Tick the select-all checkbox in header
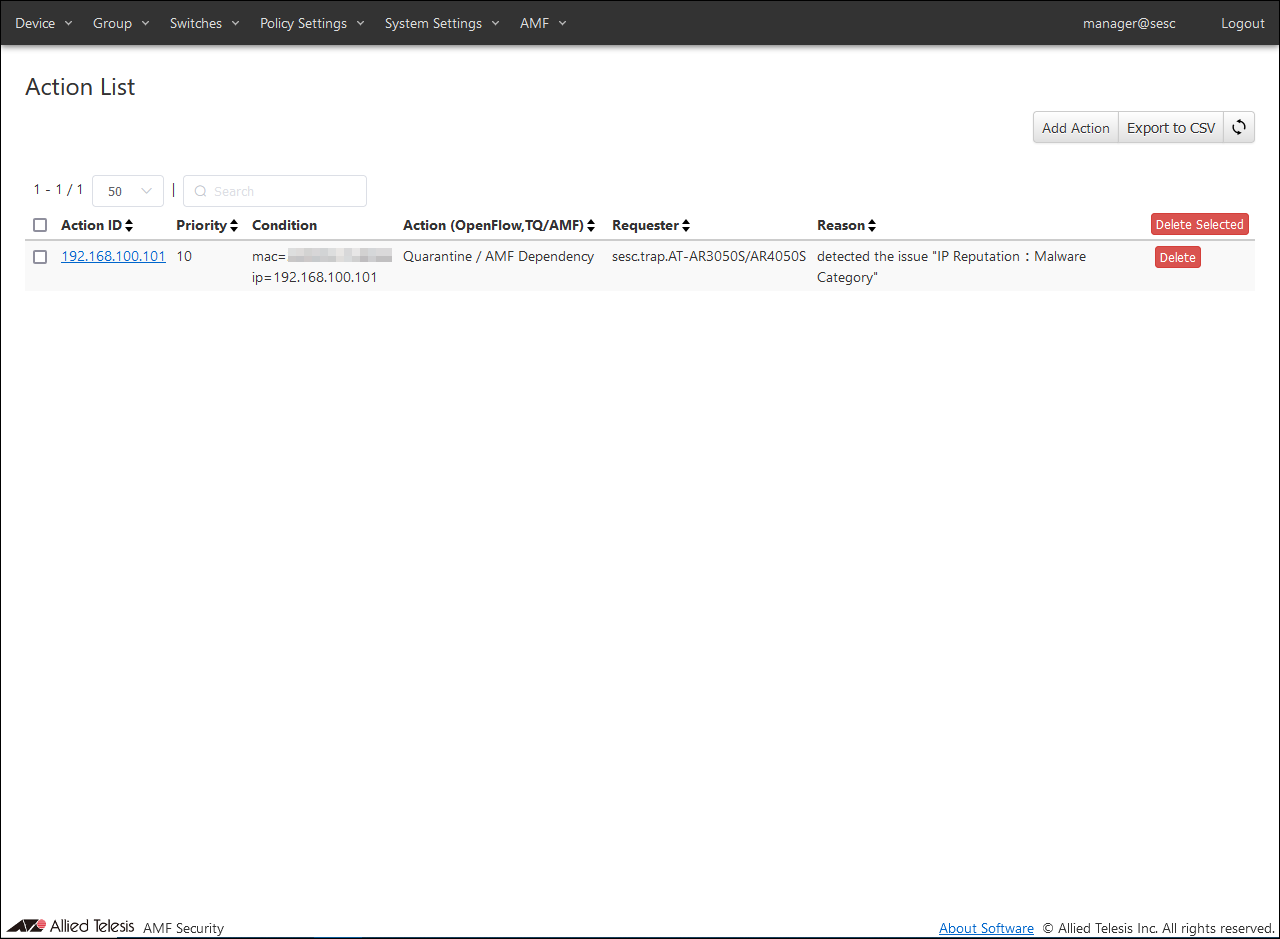Viewport: 1280px width, 939px height. click(x=40, y=225)
